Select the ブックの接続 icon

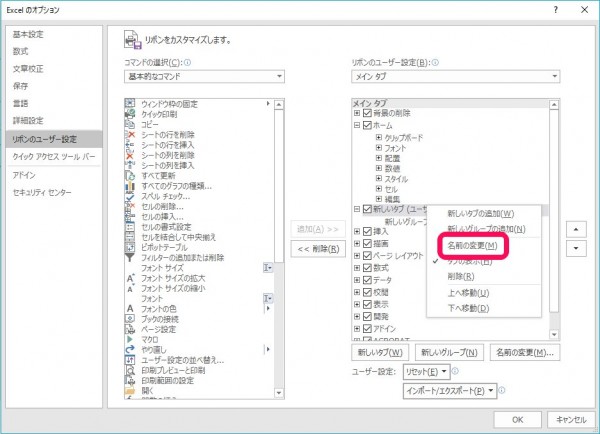(x=130, y=319)
